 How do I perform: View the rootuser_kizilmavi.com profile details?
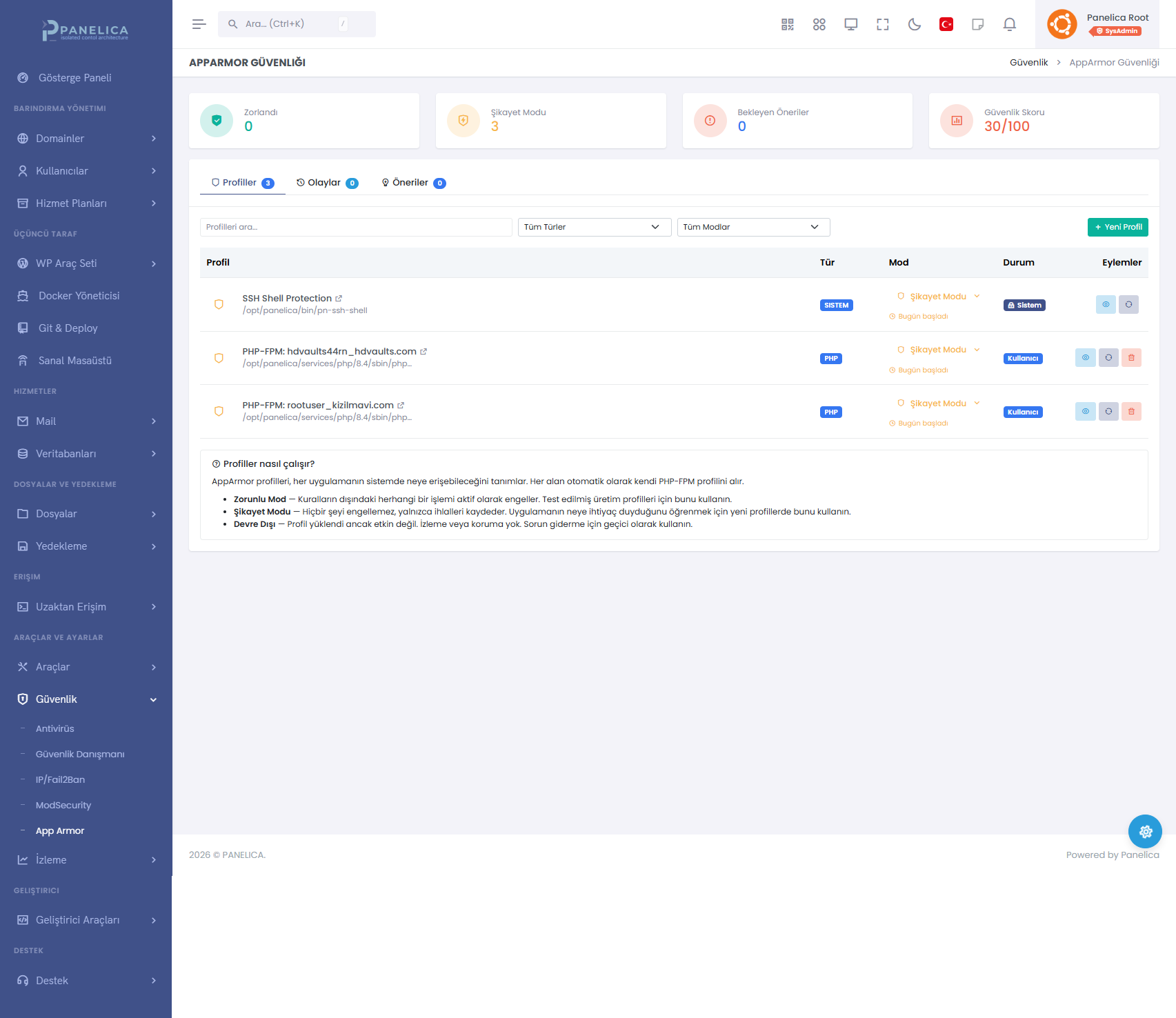1085,412
